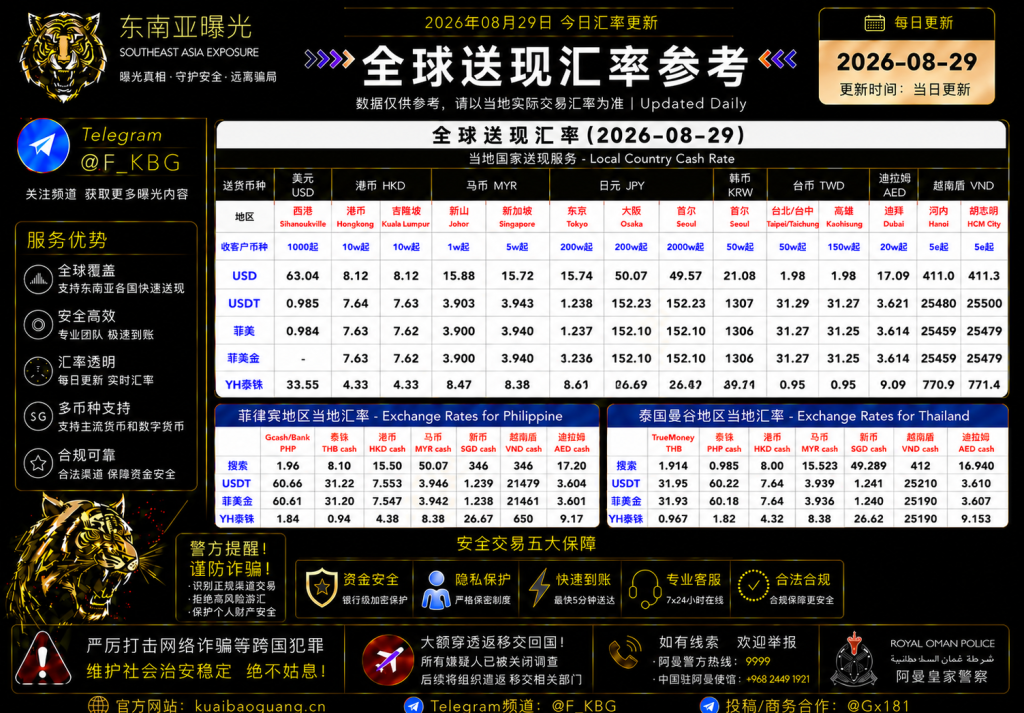Click the Gcash/Bank PHP column header

point(287,442)
